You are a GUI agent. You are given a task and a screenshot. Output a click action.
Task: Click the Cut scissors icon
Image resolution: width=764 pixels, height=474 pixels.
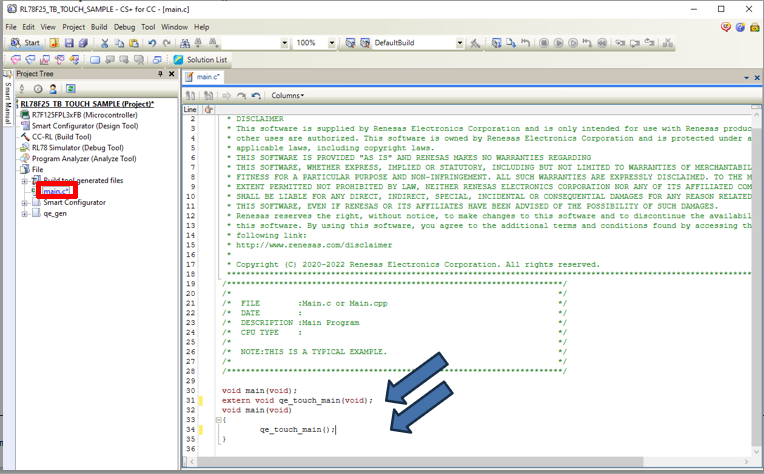pos(105,43)
